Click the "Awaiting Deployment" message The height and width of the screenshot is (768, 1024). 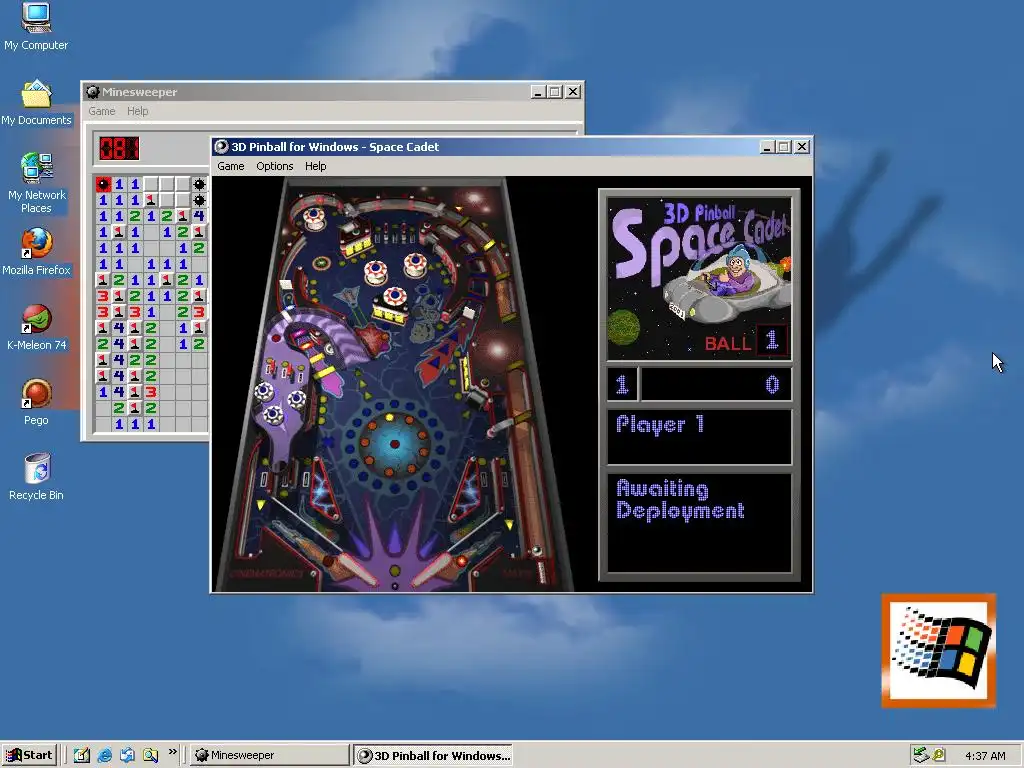[x=680, y=500]
